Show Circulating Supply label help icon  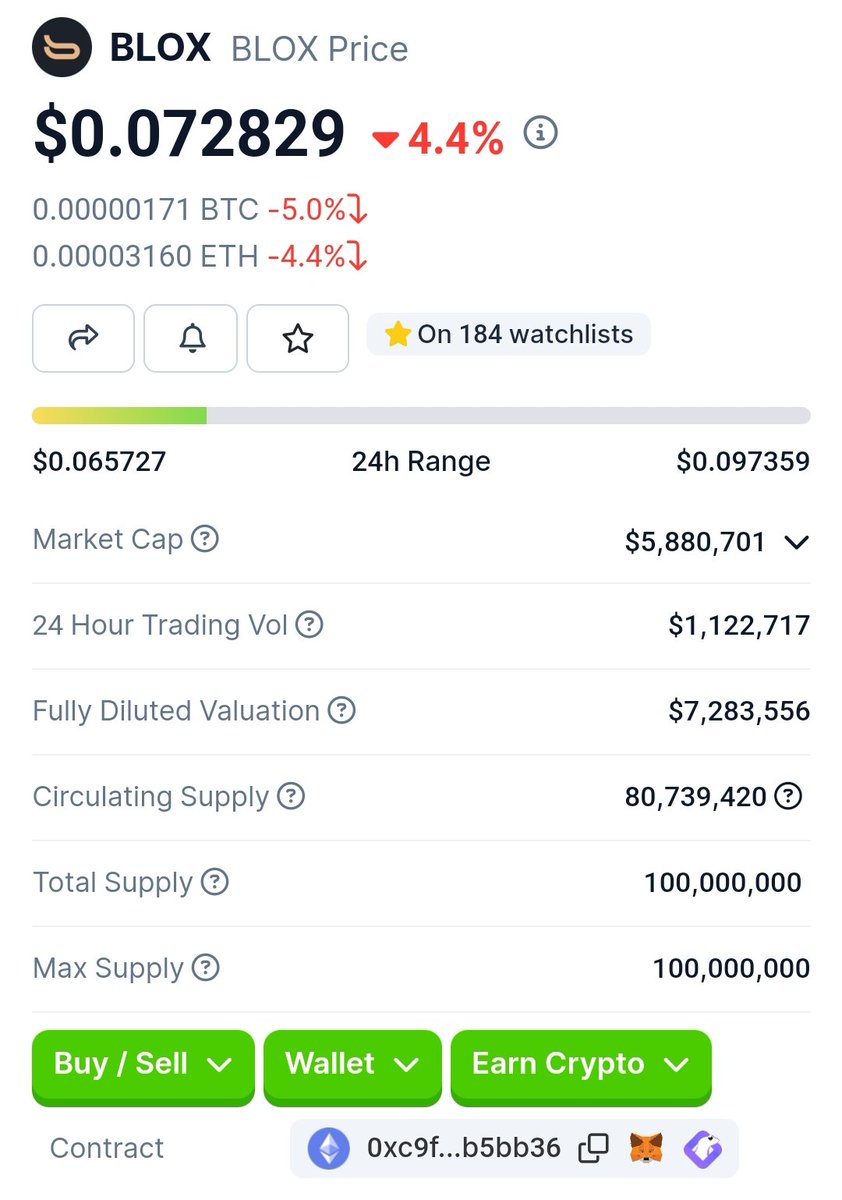[x=291, y=797]
